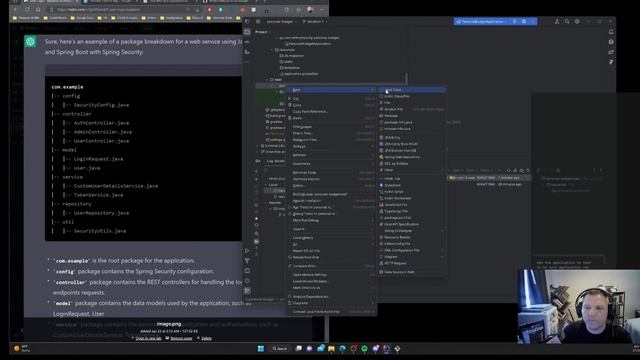Expand Swing UI Designer submenu

click(x=411, y=231)
